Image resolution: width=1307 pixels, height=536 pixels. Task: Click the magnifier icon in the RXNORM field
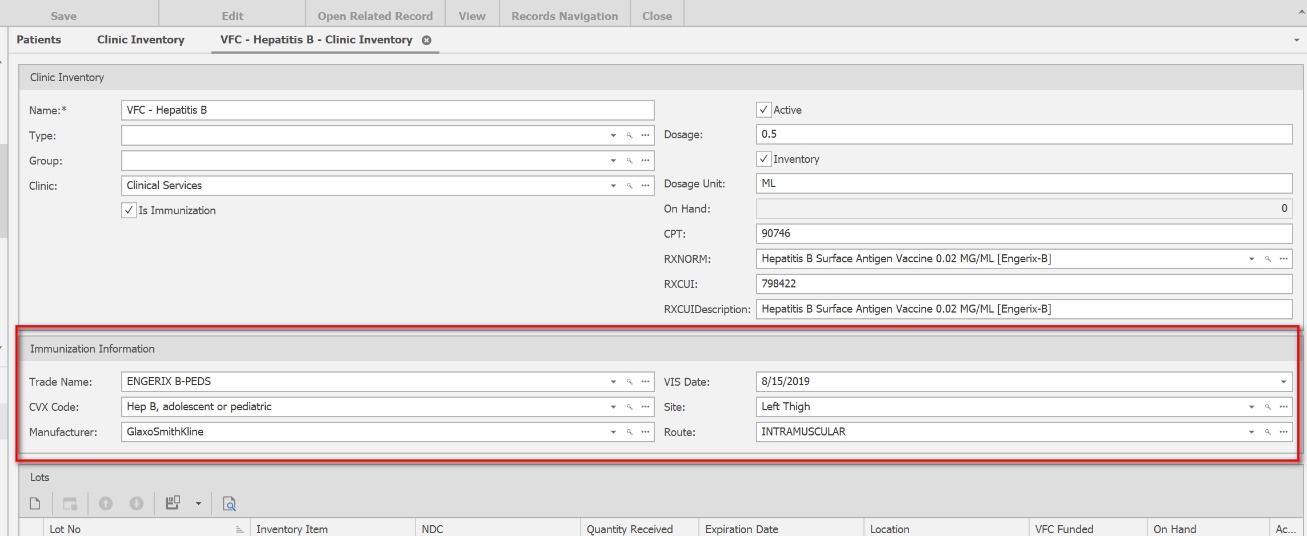click(x=1268, y=259)
